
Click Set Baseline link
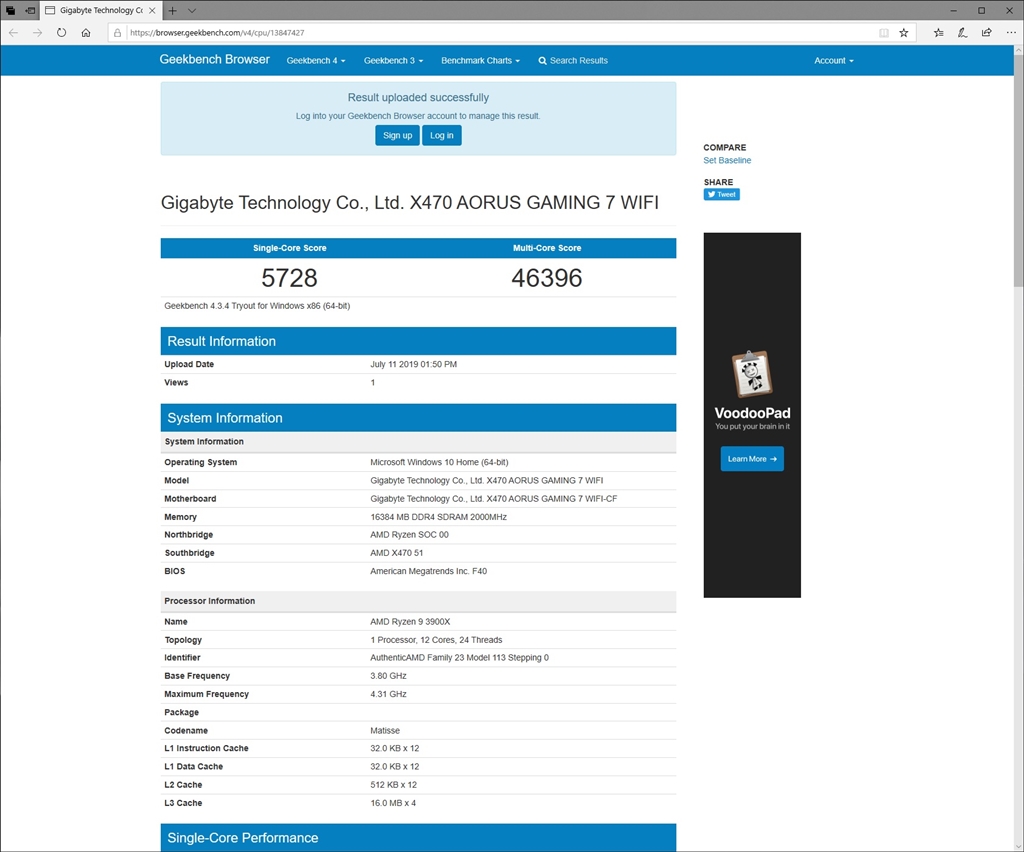[727, 160]
